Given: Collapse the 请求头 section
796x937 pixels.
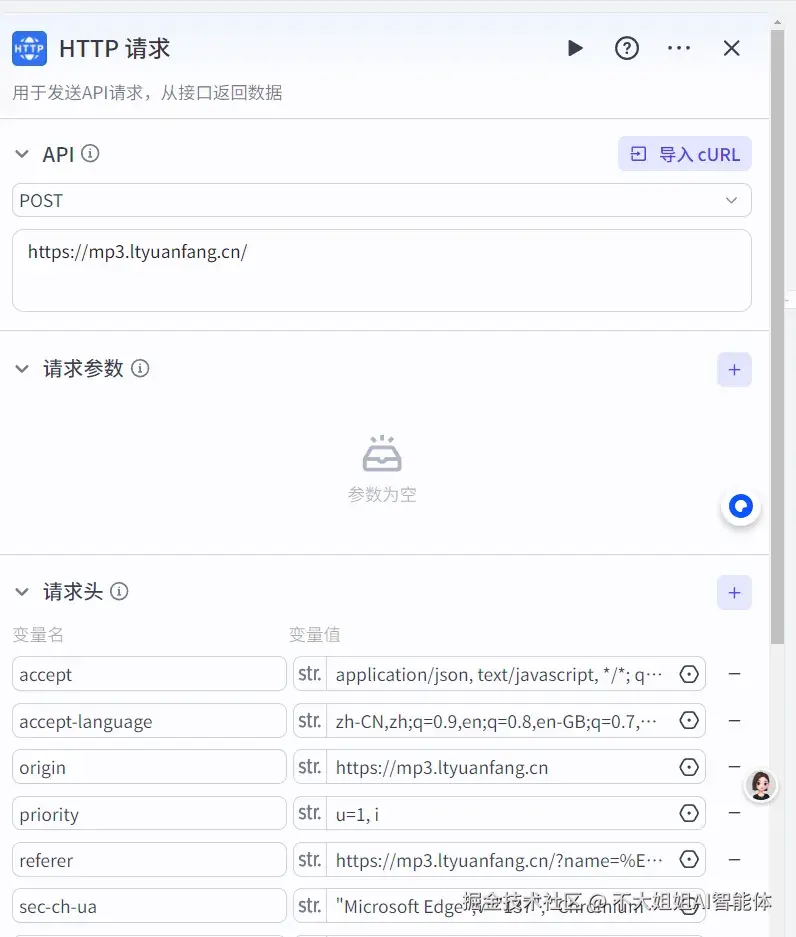Looking at the screenshot, I should [22, 592].
